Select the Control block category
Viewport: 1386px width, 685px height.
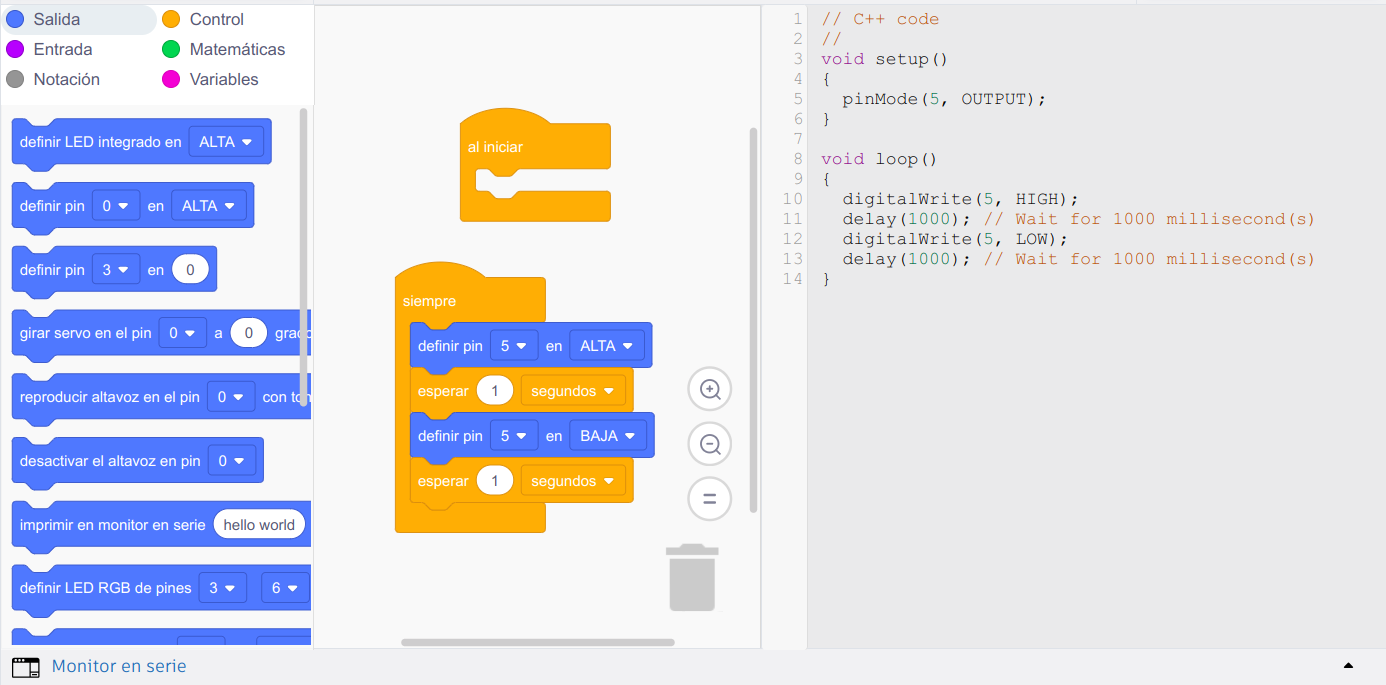(x=216, y=19)
